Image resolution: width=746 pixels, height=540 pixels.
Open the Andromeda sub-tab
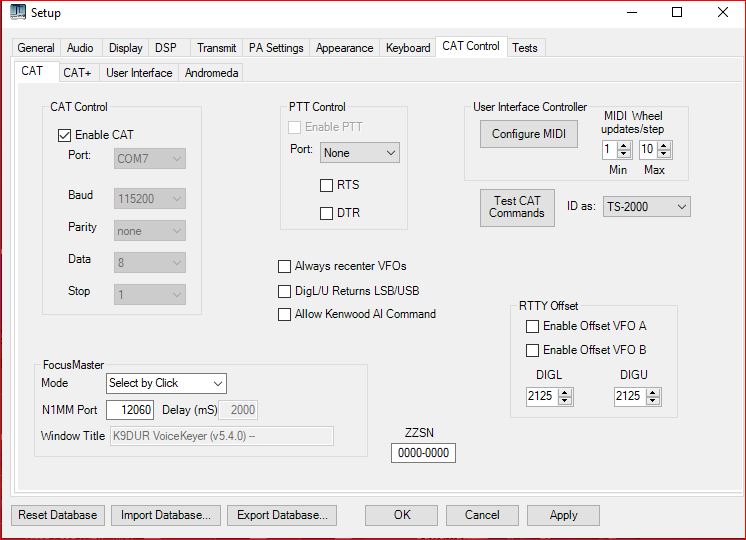(212, 73)
